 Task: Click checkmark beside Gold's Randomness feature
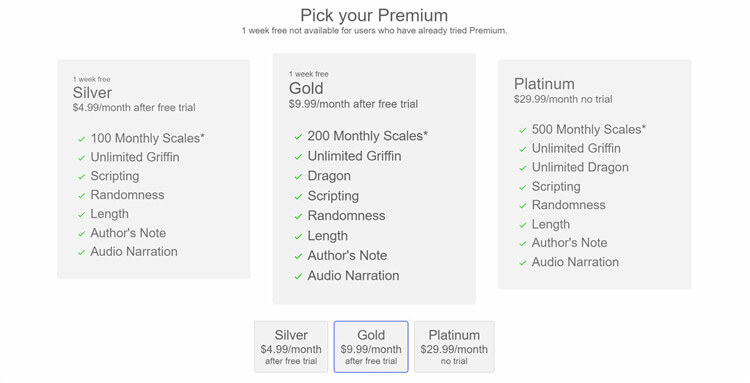298,216
